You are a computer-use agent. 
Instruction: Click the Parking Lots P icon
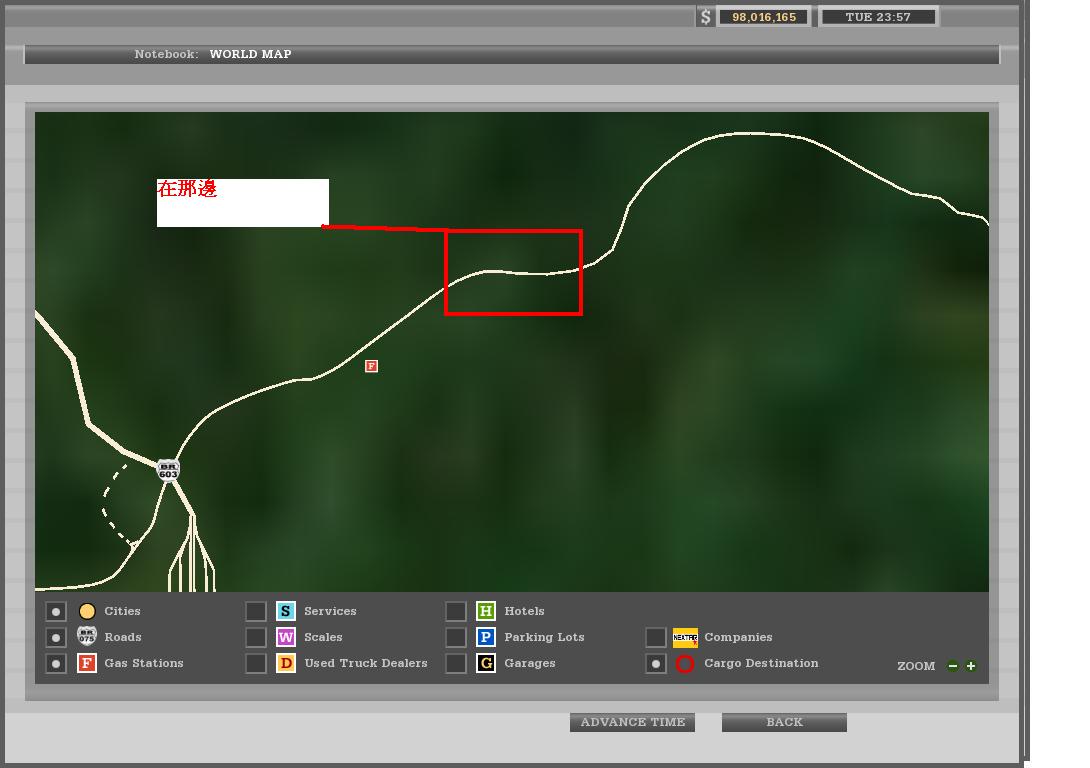tap(486, 637)
